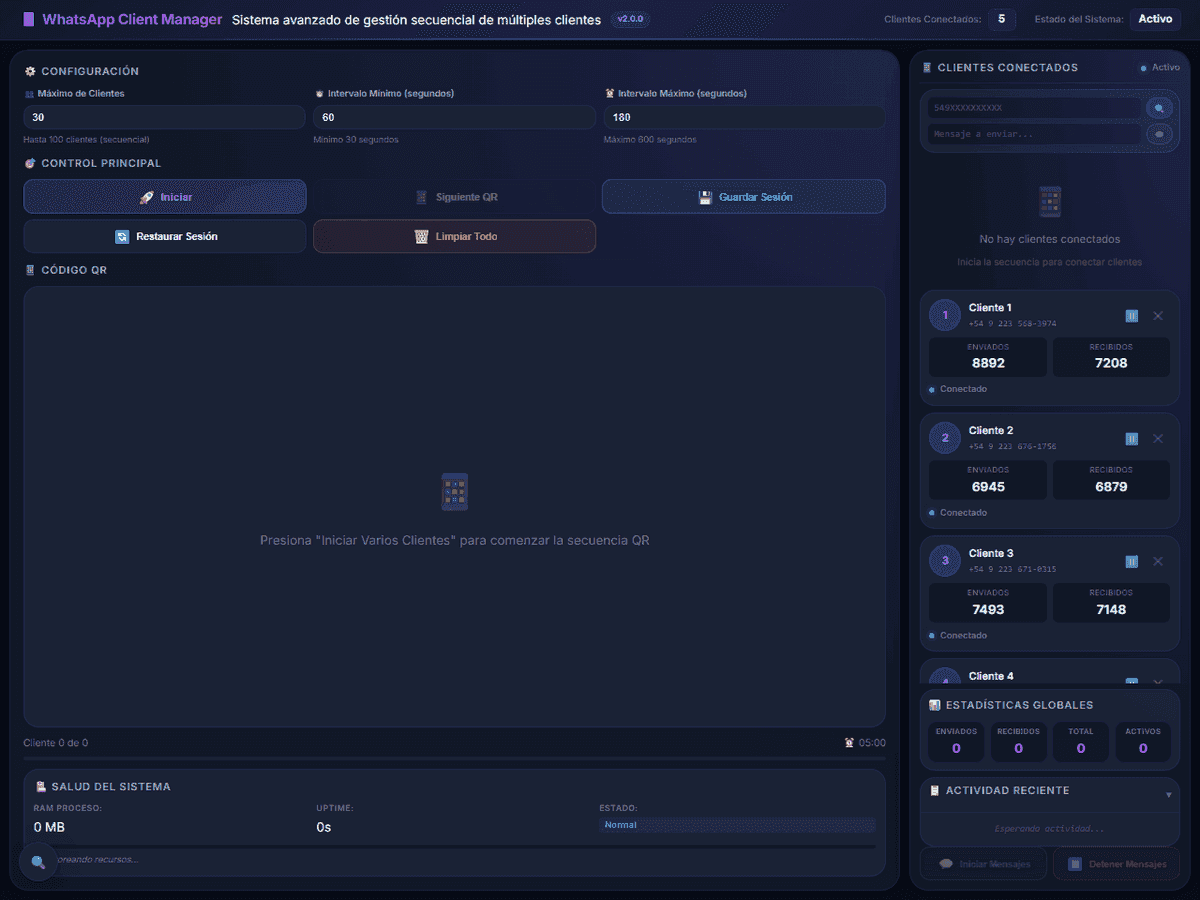Focus the Intervalo Mínimo input field

(x=455, y=117)
